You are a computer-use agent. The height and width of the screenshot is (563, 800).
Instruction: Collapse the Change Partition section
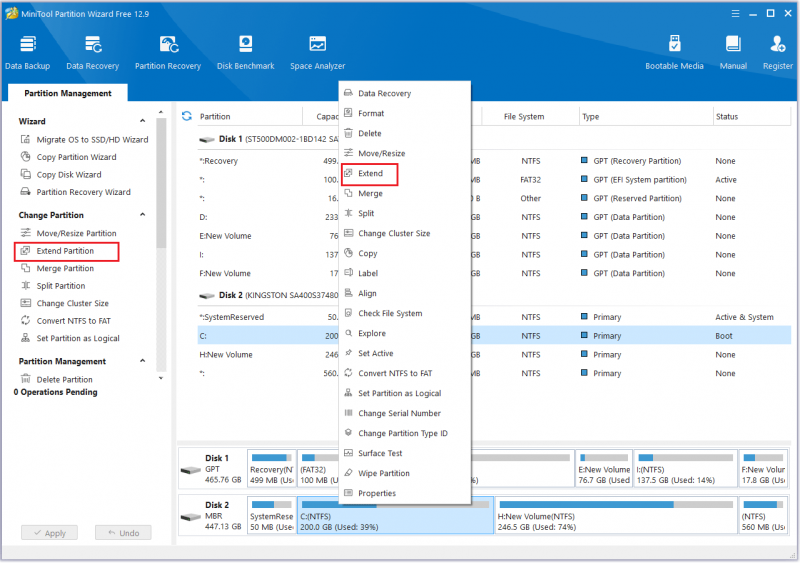142,215
